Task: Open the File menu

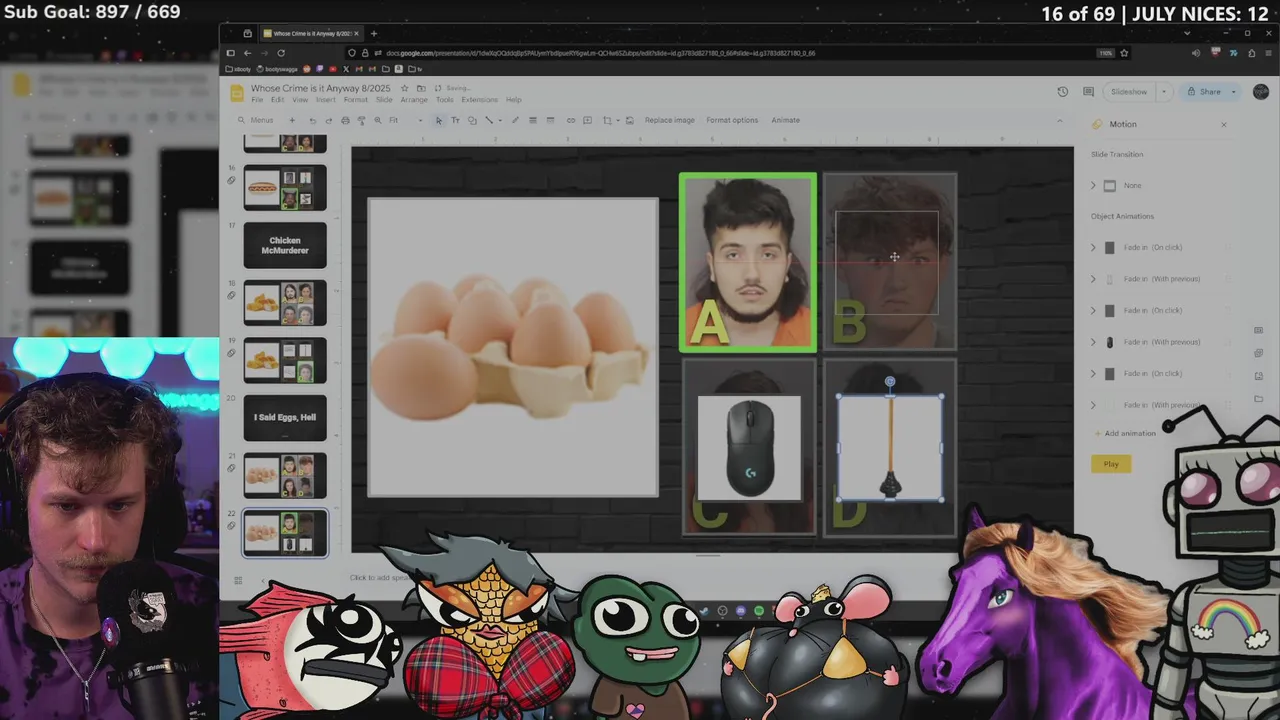Action: 257,100
